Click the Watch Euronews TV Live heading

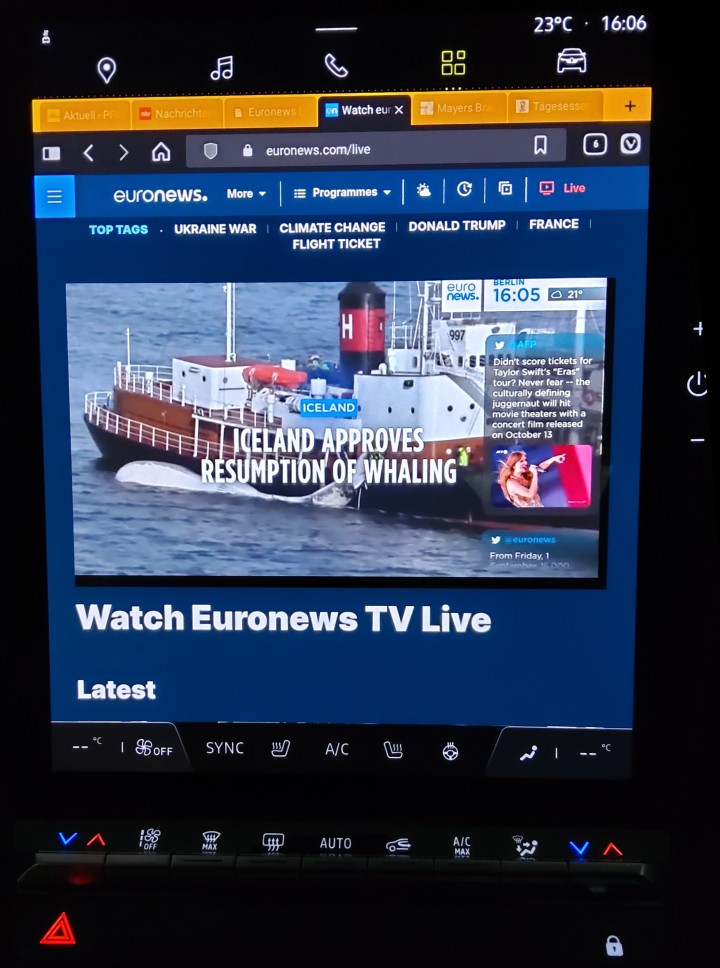point(283,618)
